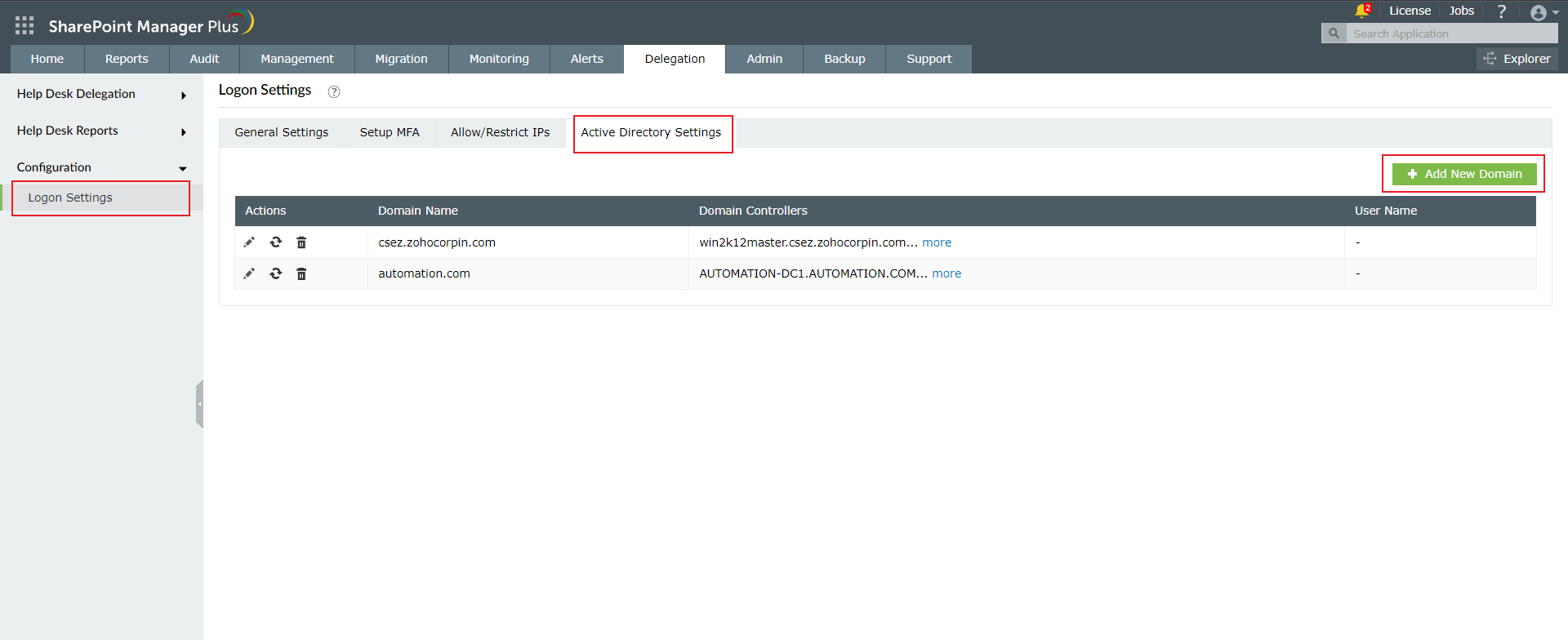Edit the csez.zohocorpin.com domain
1568x640 pixels.
click(249, 242)
